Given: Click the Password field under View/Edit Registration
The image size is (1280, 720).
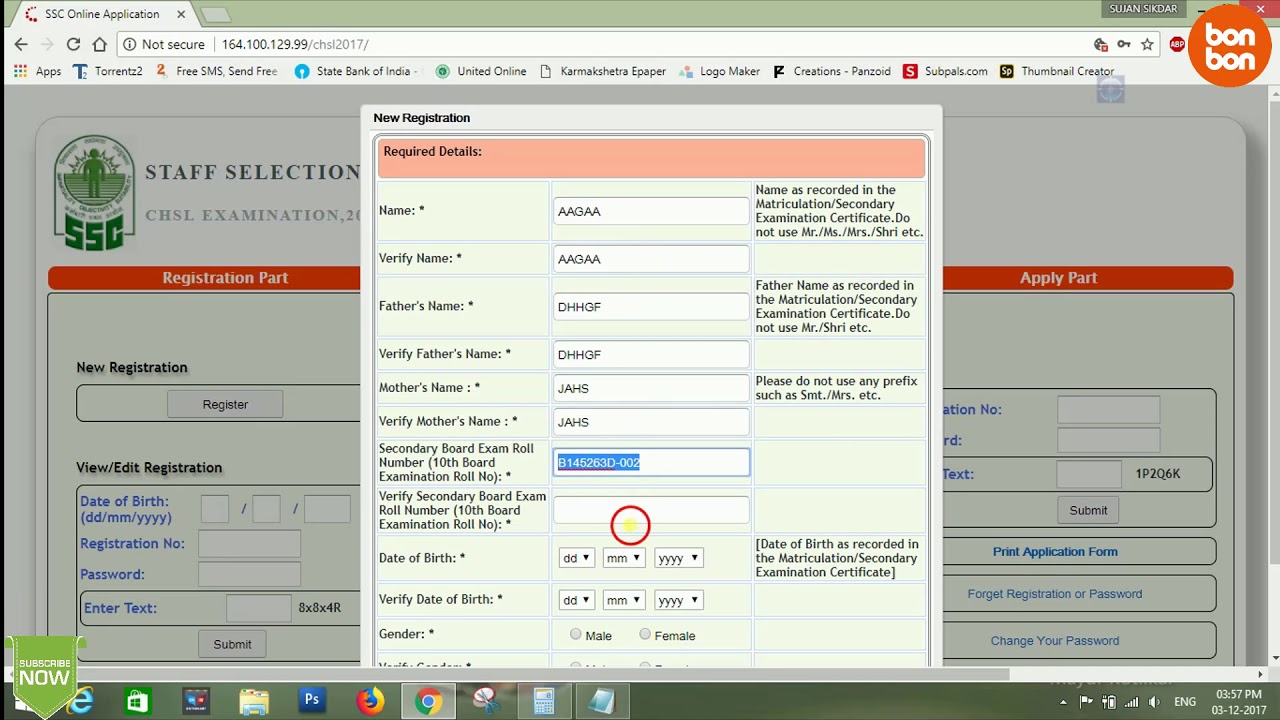Looking at the screenshot, I should (x=249, y=574).
